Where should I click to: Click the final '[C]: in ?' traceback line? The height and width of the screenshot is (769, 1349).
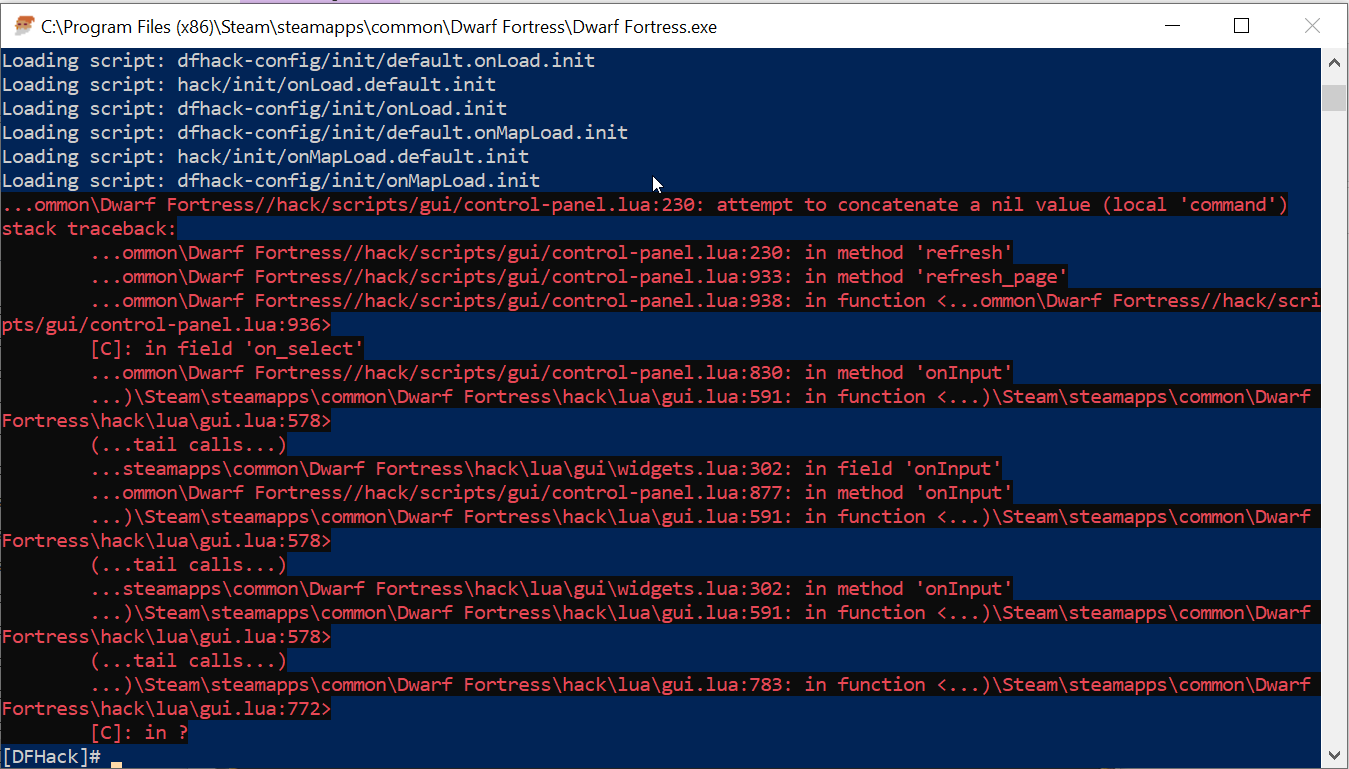pyautogui.click(x=140, y=732)
